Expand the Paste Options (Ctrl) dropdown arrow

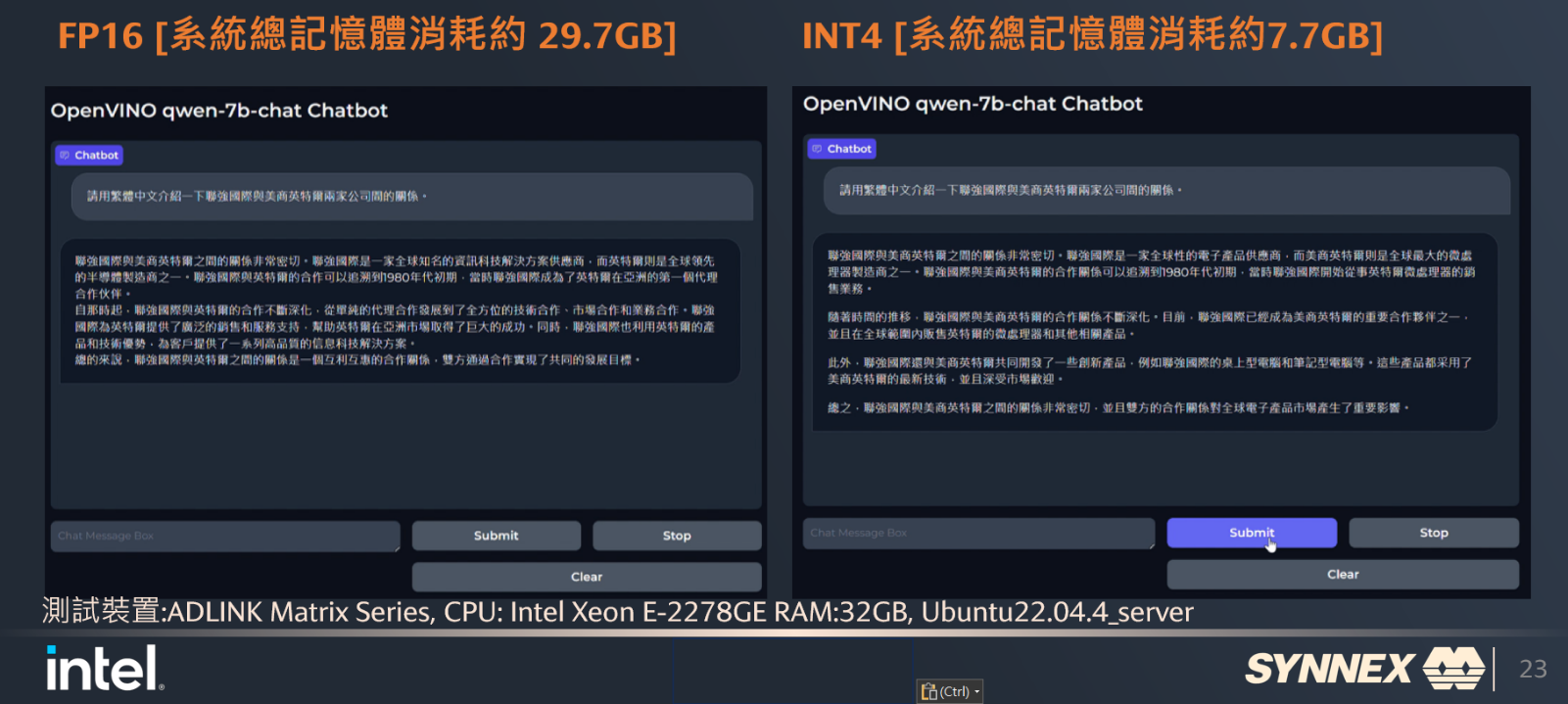tap(976, 692)
